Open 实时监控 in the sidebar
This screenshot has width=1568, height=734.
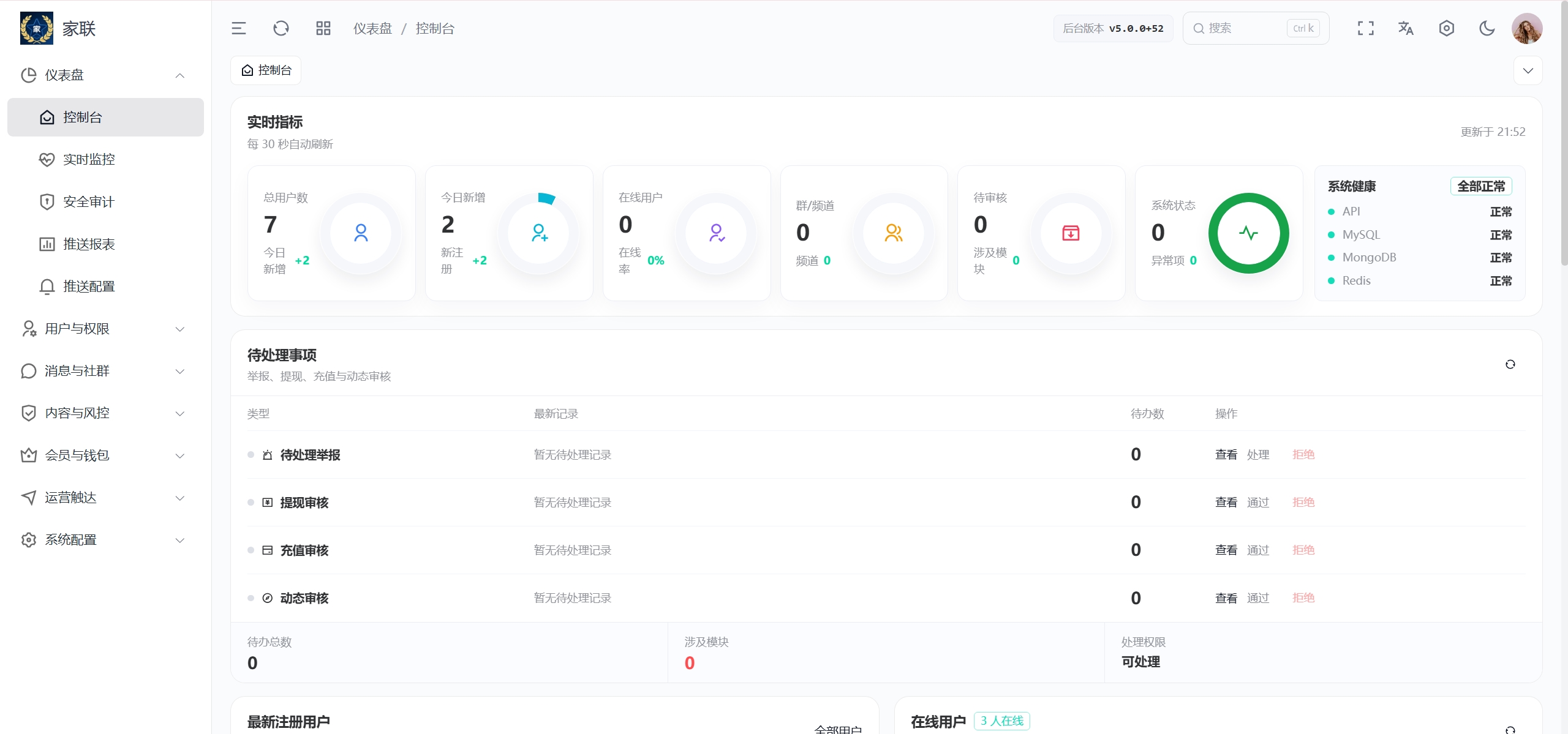105,160
